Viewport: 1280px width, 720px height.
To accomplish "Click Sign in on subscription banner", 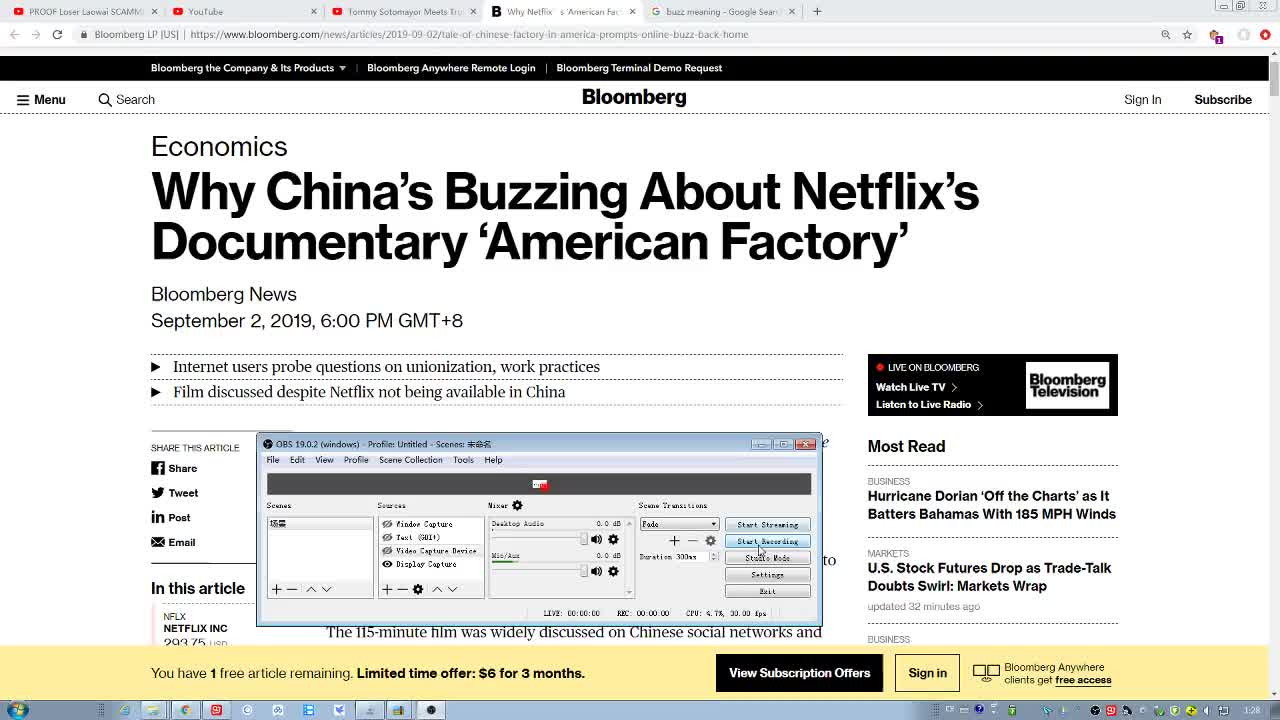I will coord(927,673).
